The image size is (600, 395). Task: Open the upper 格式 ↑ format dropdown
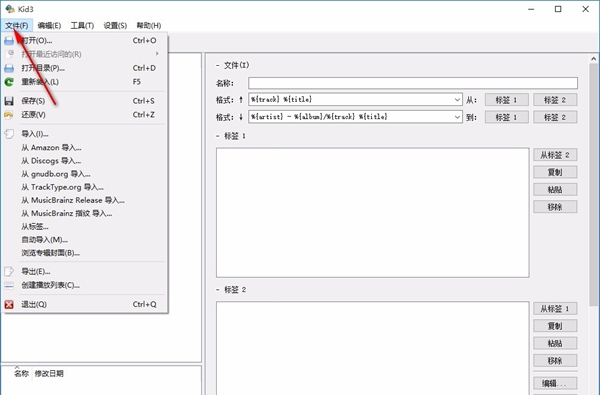click(x=457, y=100)
